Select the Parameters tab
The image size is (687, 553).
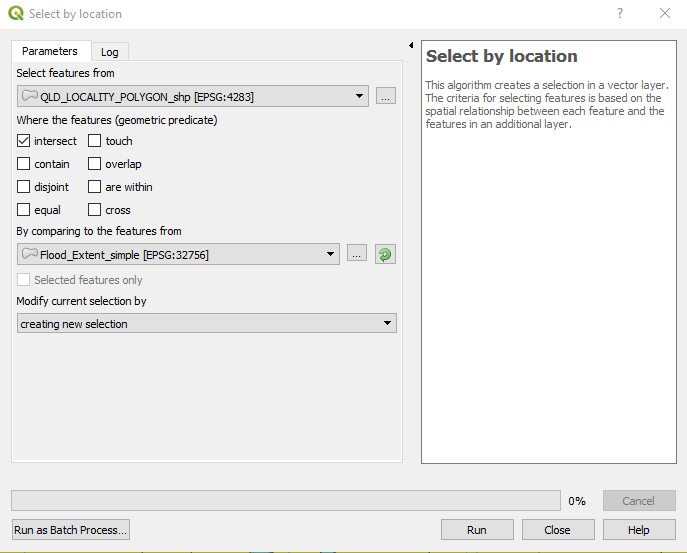(x=50, y=51)
